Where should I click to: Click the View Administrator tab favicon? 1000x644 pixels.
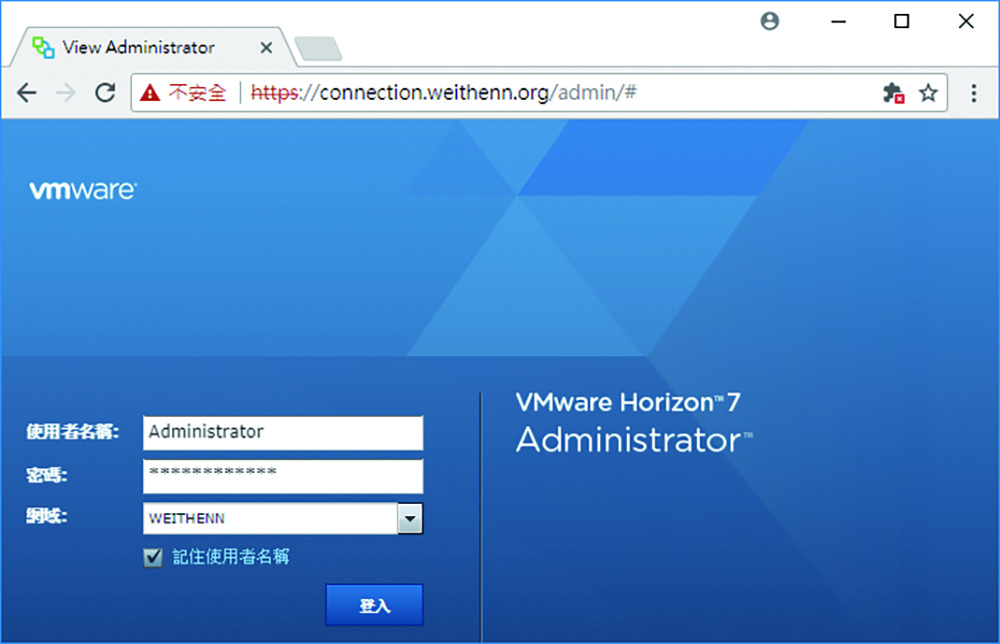(x=43, y=47)
